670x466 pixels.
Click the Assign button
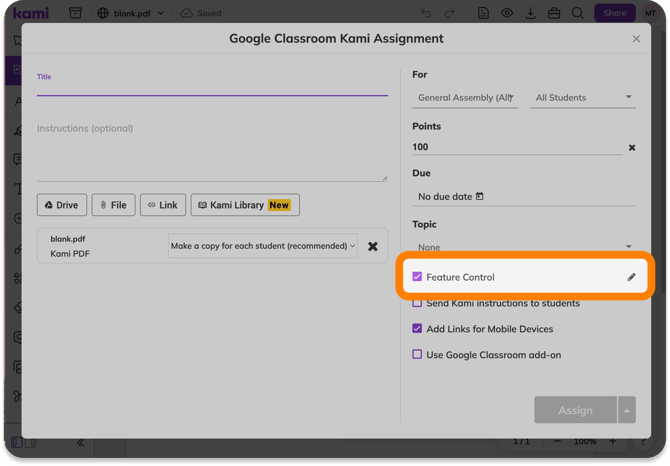[x=575, y=410]
